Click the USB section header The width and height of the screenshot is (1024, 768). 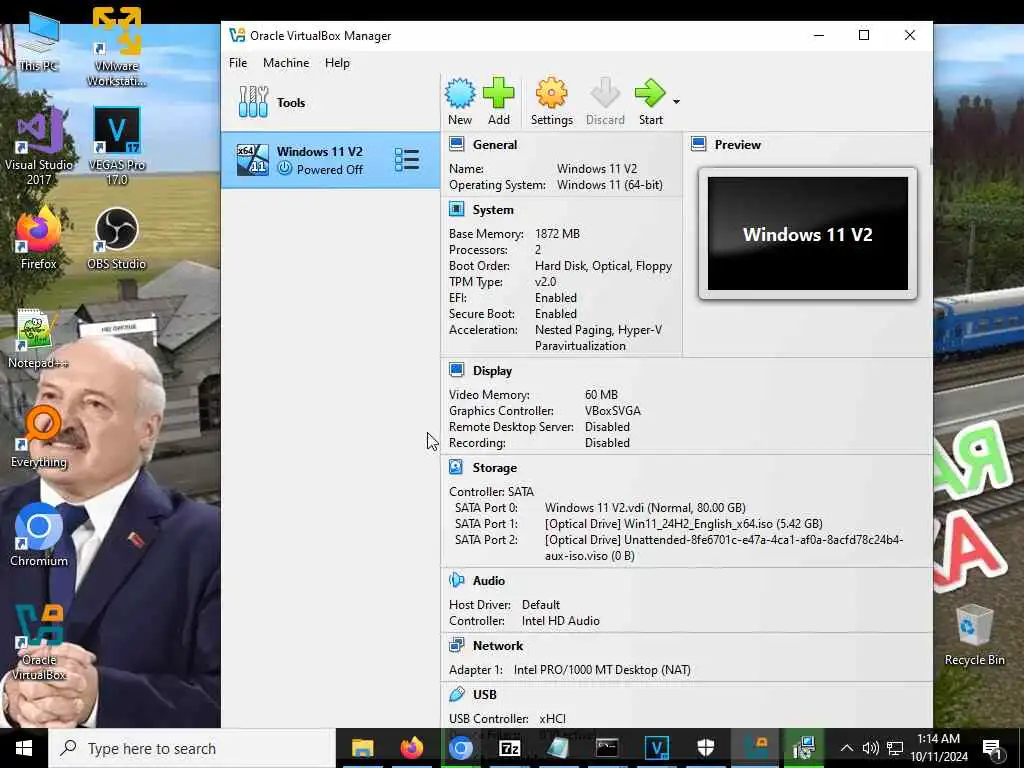pyautogui.click(x=484, y=695)
